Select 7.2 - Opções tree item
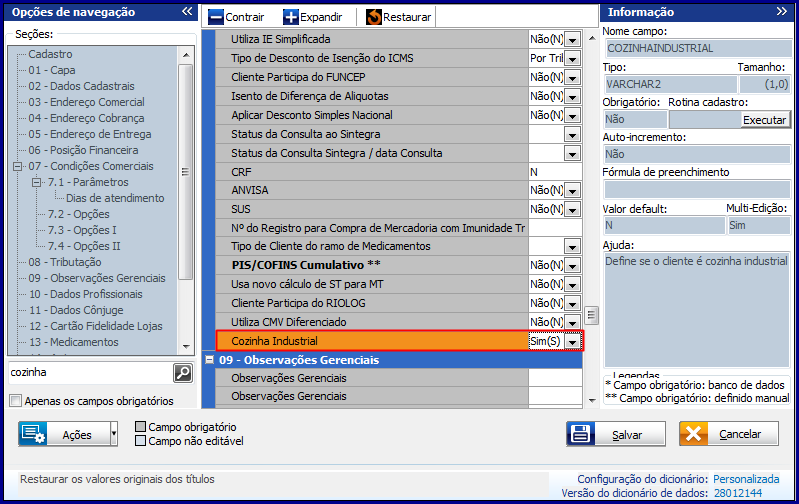The height and width of the screenshot is (504, 799). 78,214
